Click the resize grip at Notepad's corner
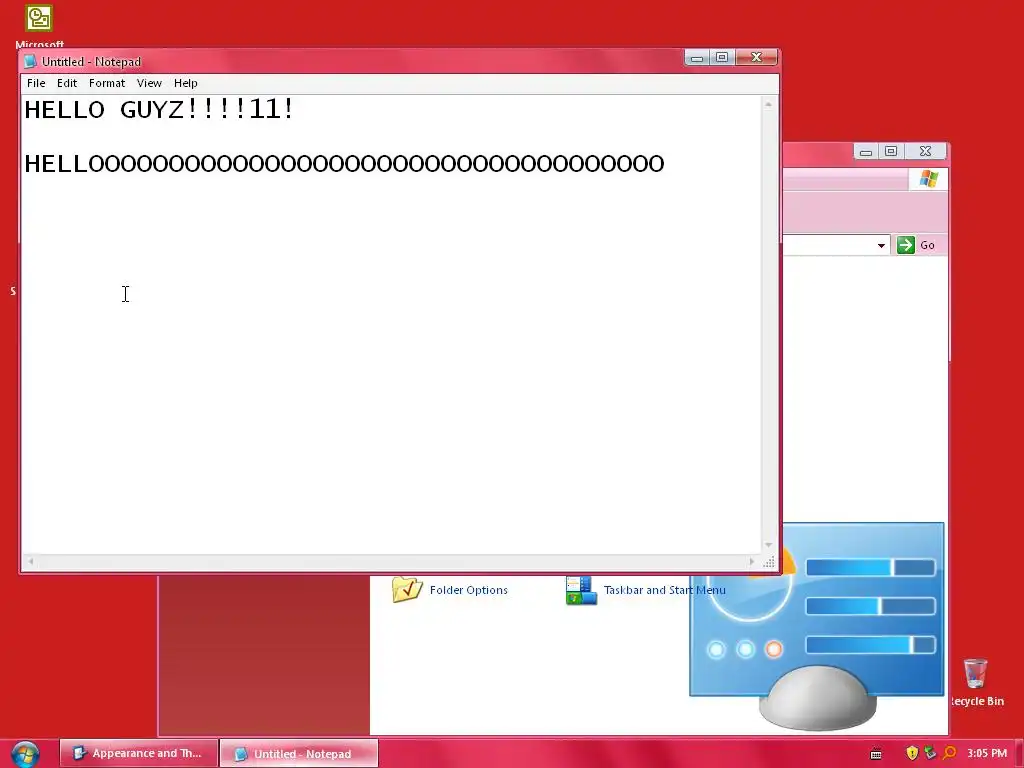1024x768 pixels. point(769,562)
